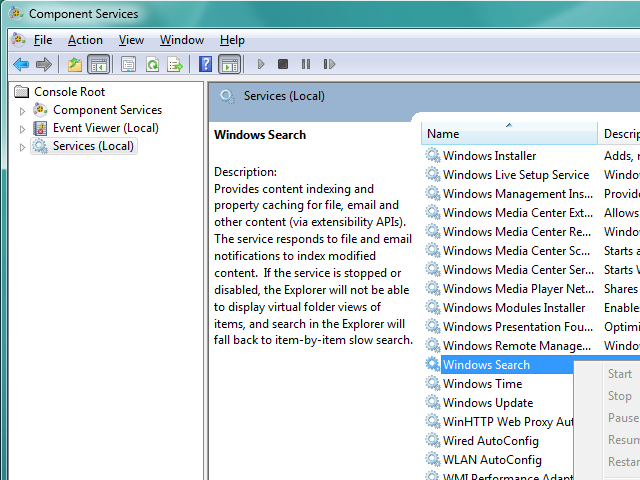
Task: Open the Help menu
Action: (x=232, y=40)
